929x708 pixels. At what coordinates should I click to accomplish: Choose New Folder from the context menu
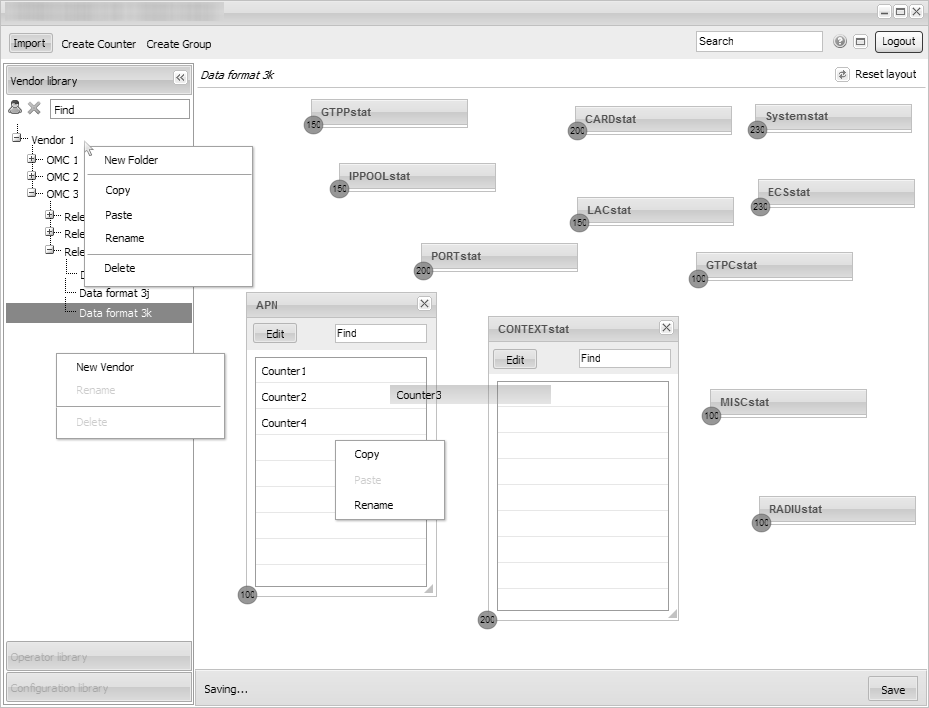point(131,160)
